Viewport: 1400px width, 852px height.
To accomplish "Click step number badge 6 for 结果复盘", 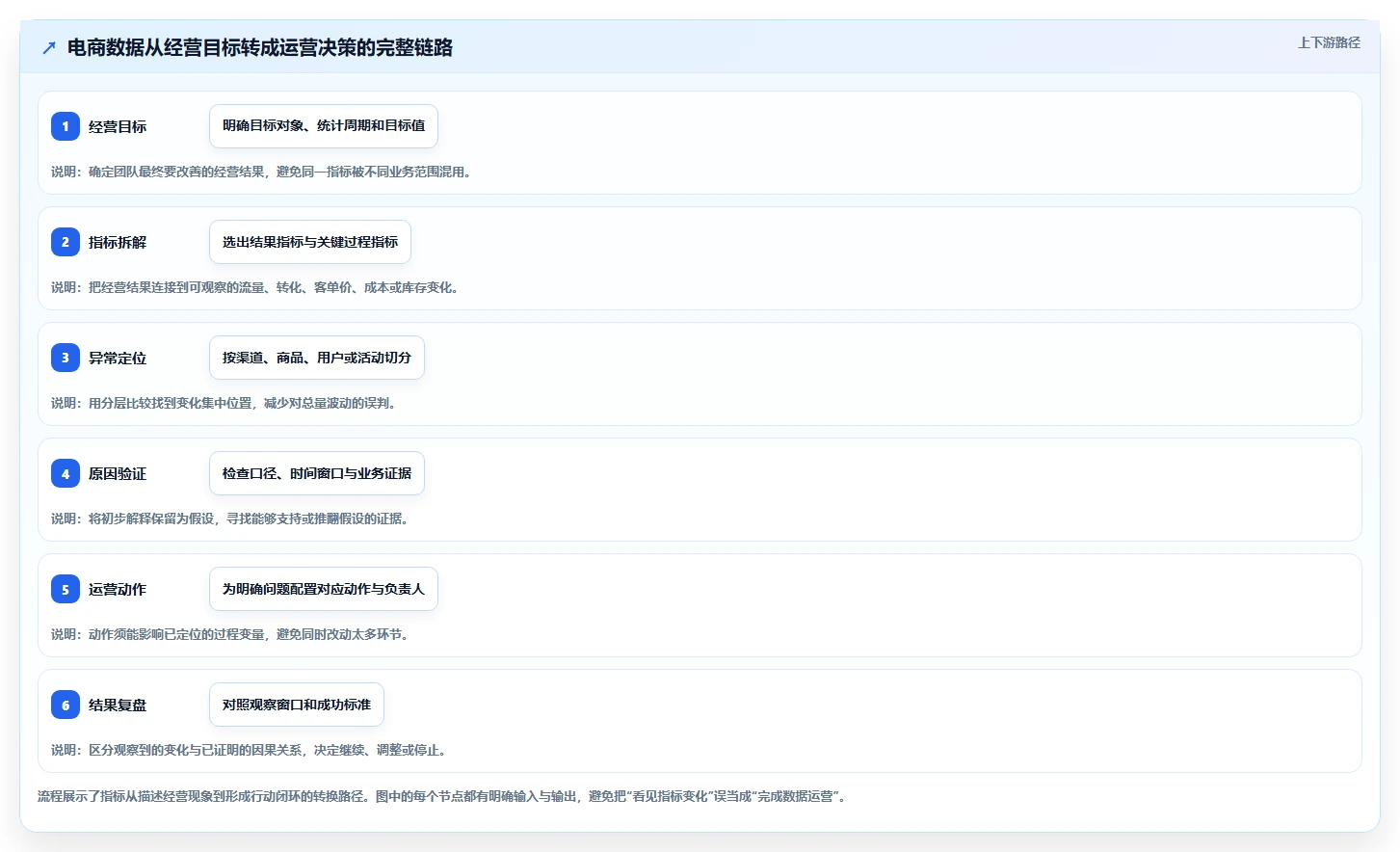I will click(x=66, y=705).
